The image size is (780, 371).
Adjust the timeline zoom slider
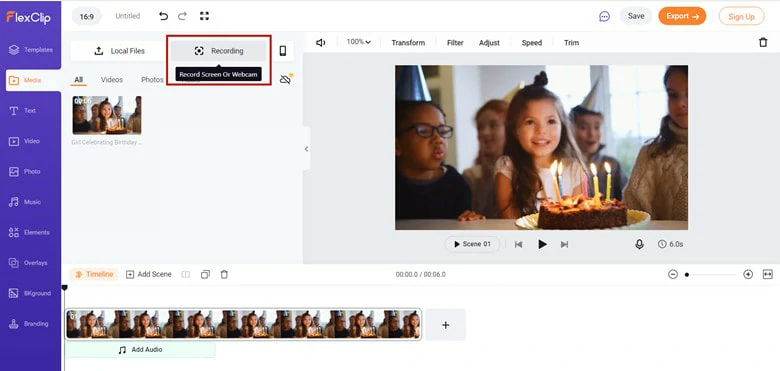710,275
